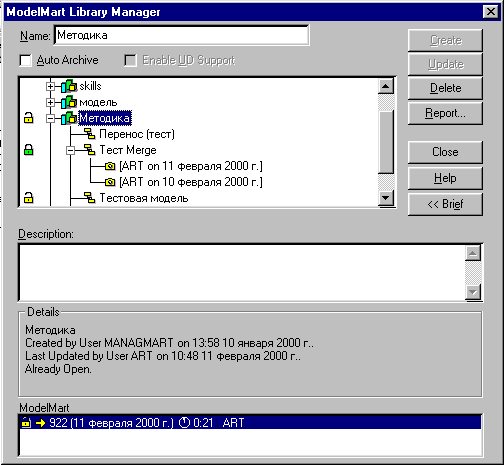Select the Методика tree item
This screenshot has width=504, height=465.
click(x=105, y=118)
